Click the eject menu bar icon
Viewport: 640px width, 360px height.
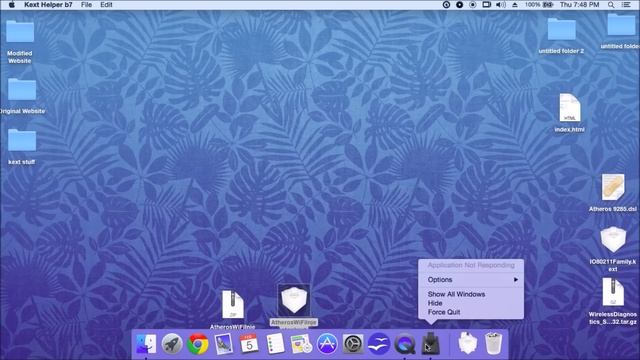(x=515, y=5)
